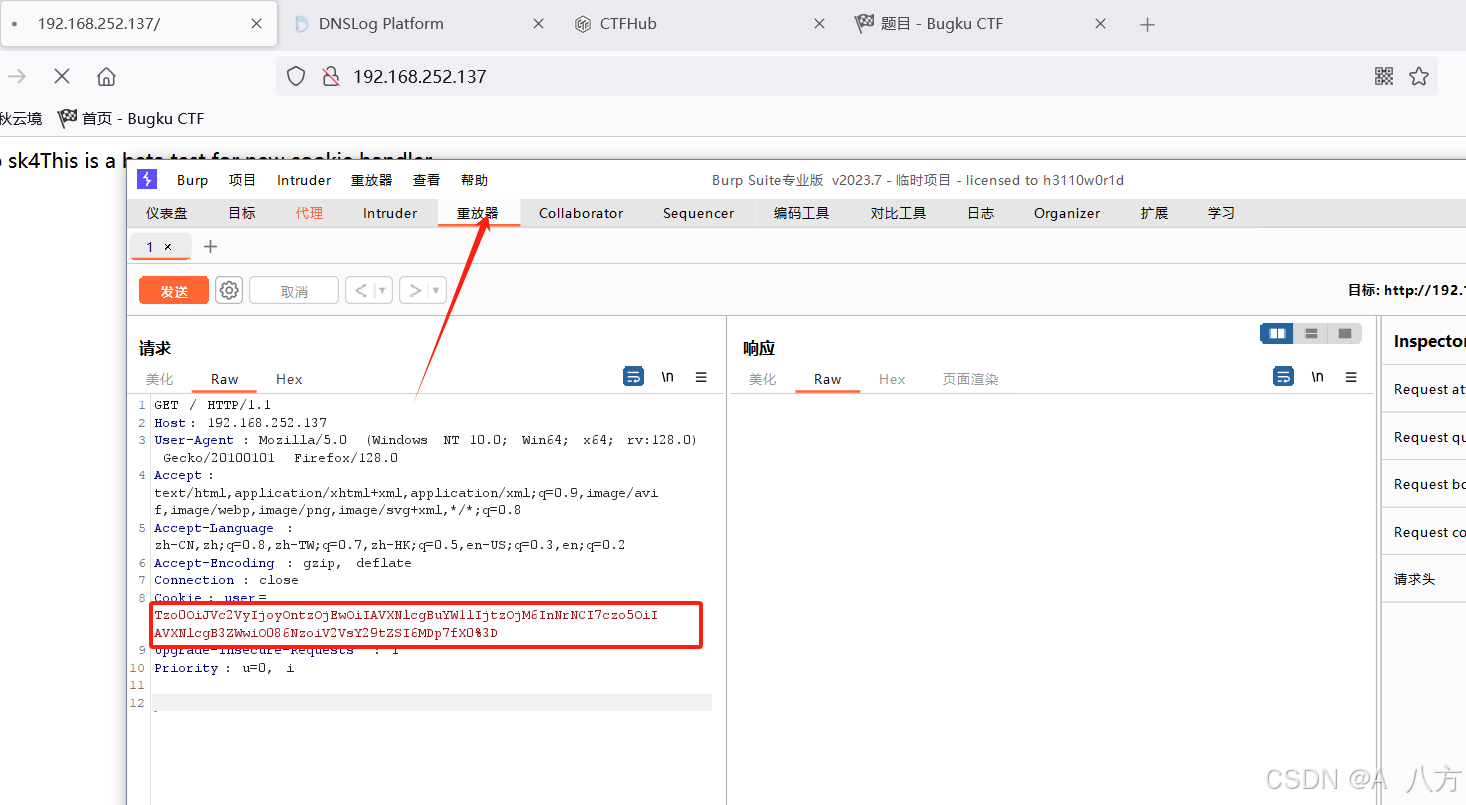The image size is (1466, 805).
Task: Open Intruder menu in Burp menu bar
Action: pos(304,180)
